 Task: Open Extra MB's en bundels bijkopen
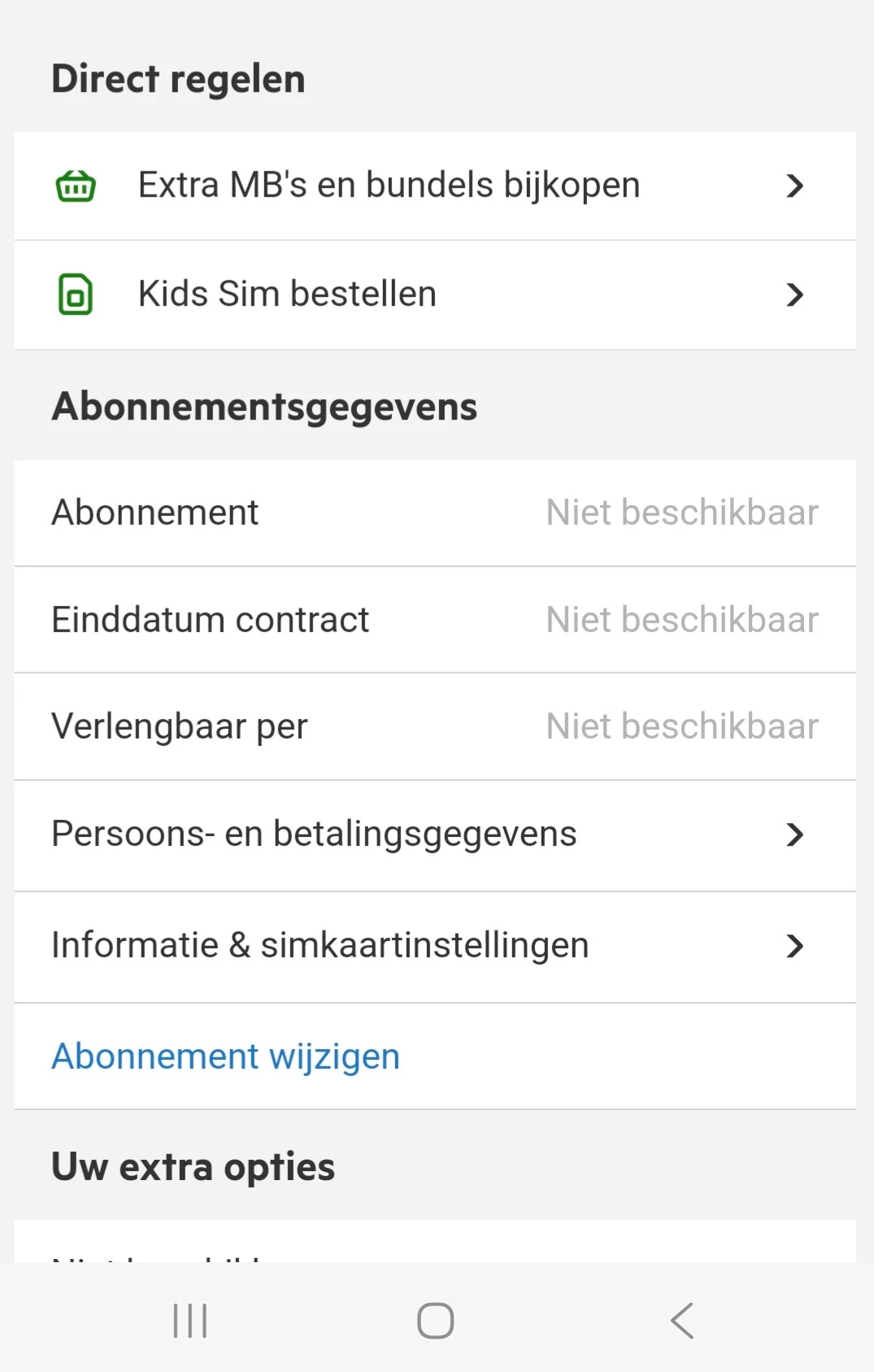point(389,185)
